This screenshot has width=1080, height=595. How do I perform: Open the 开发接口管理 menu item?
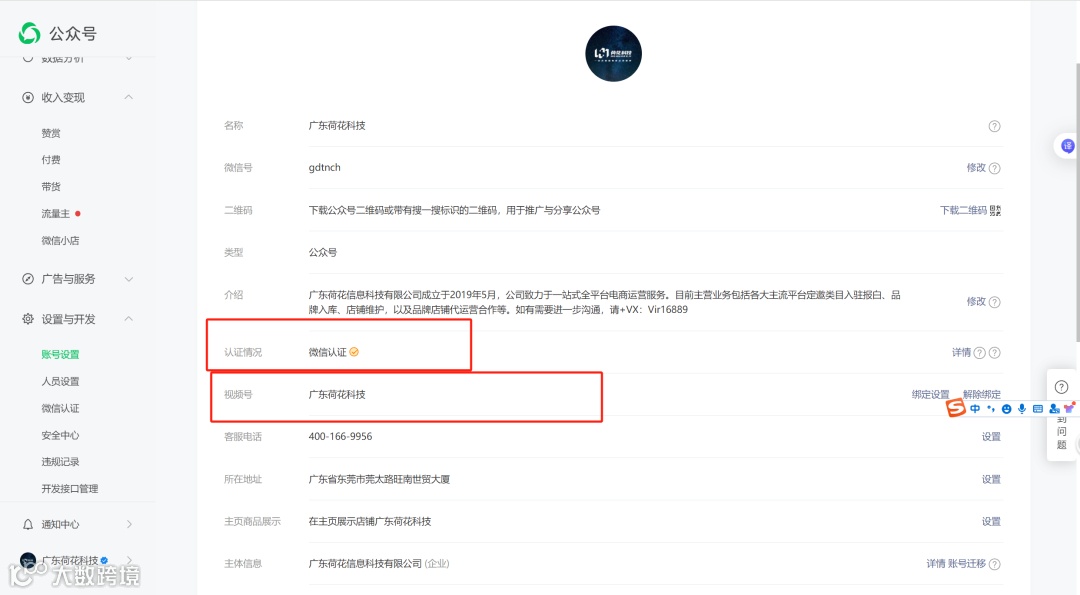point(70,488)
